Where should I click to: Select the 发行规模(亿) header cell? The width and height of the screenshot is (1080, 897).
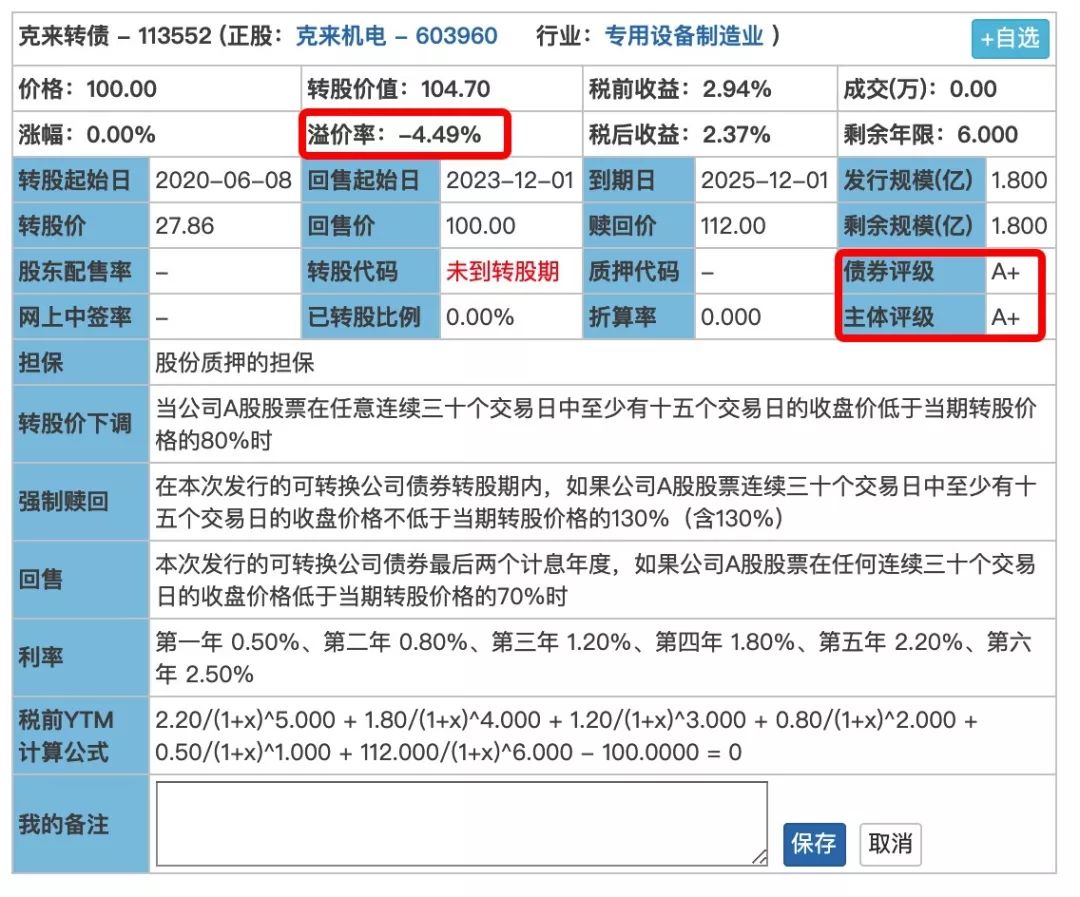tap(911, 181)
